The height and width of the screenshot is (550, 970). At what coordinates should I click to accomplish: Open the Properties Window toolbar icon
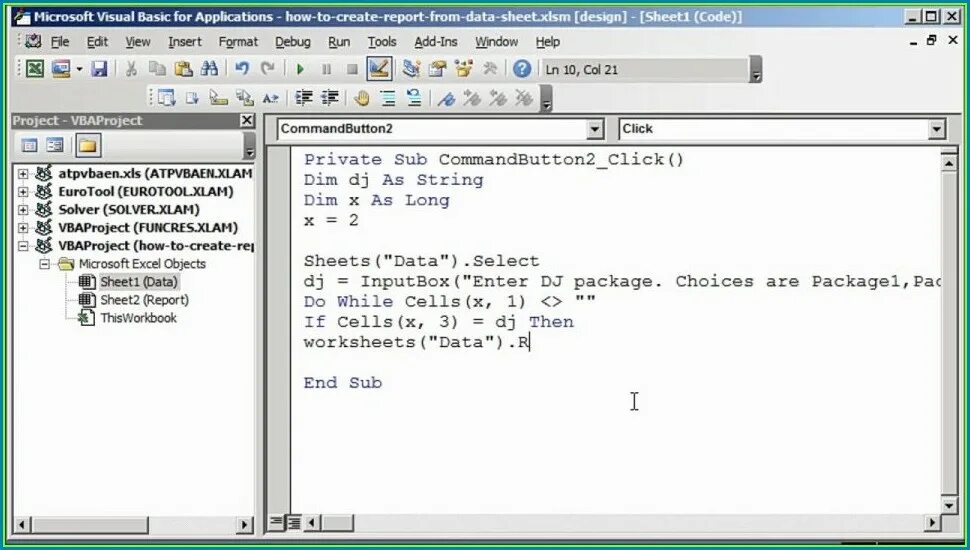pyautogui.click(x=437, y=69)
